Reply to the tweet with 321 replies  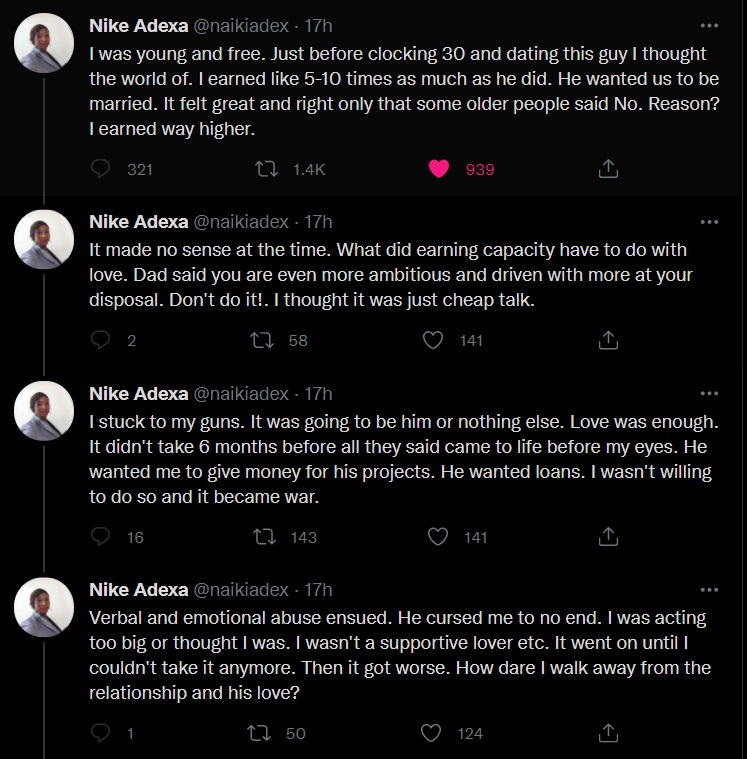(100, 169)
